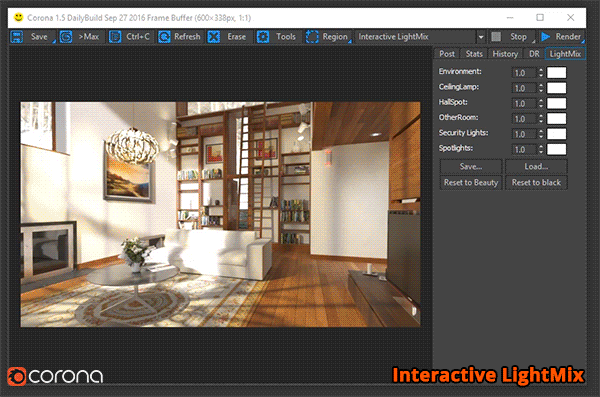Viewport: 600px width, 397px height.
Task: Select the LightMix tab
Action: pyautogui.click(x=565, y=54)
